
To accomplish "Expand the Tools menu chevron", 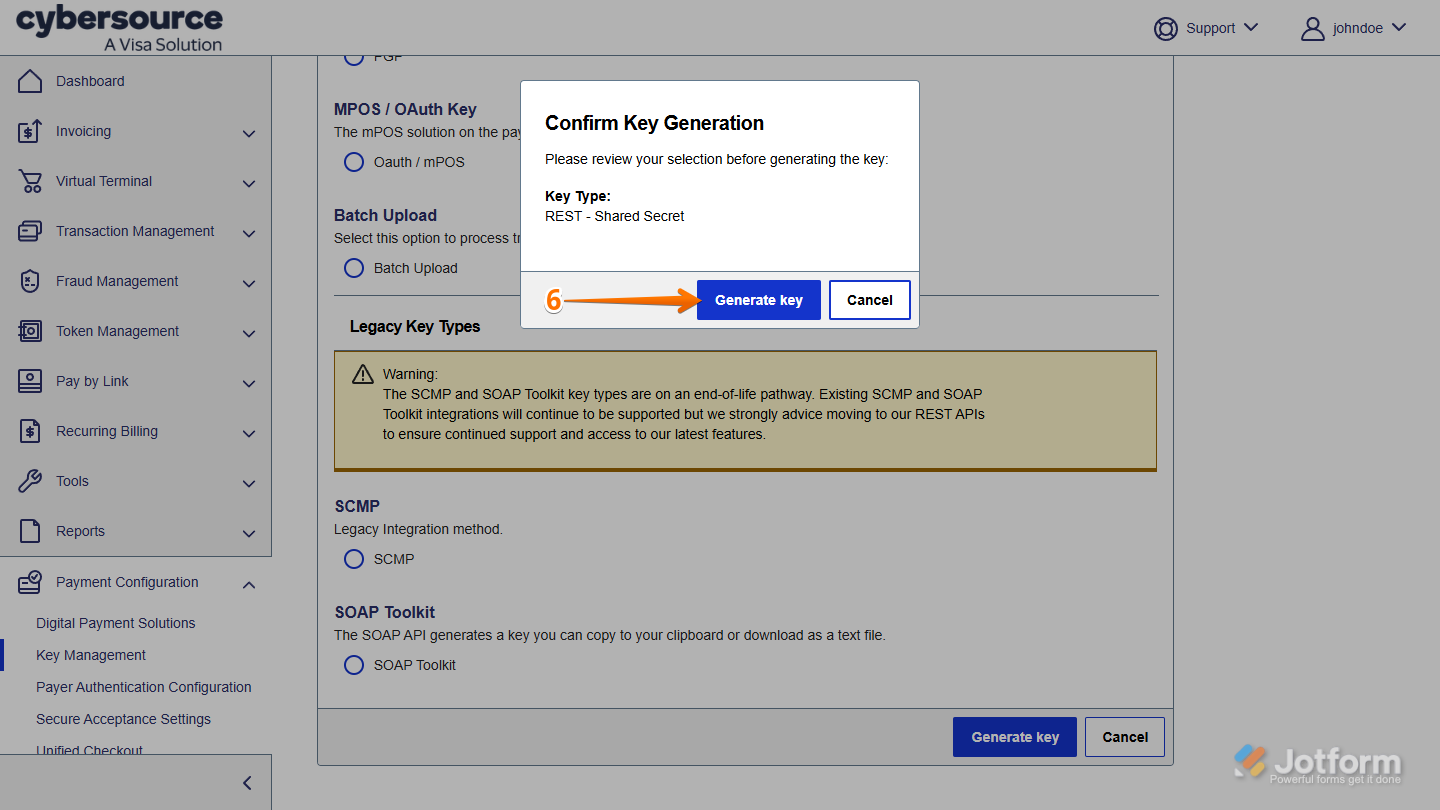I will click(249, 484).
